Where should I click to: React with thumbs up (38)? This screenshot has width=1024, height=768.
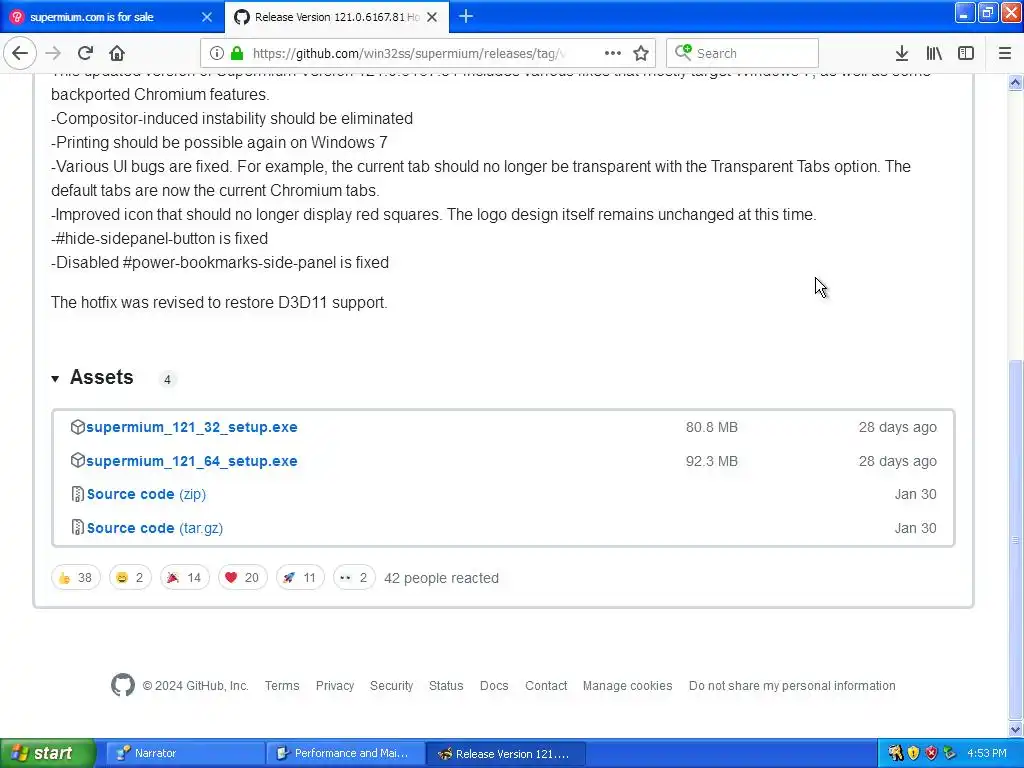pyautogui.click(x=76, y=578)
